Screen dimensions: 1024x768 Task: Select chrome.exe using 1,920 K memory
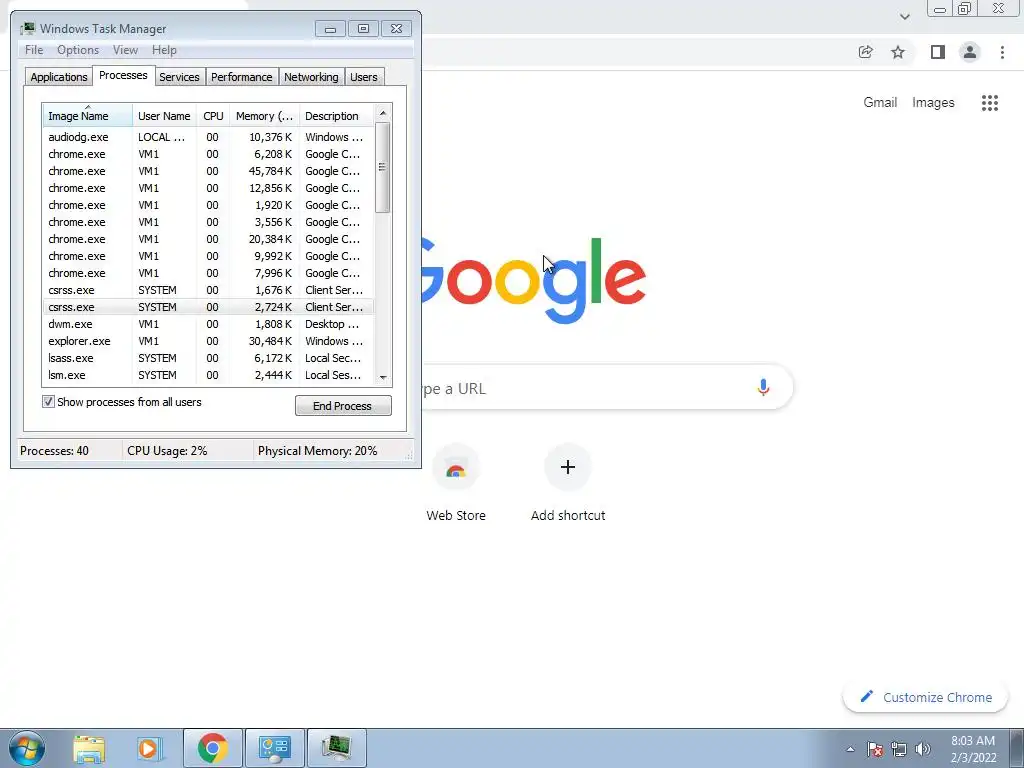[x=209, y=205]
